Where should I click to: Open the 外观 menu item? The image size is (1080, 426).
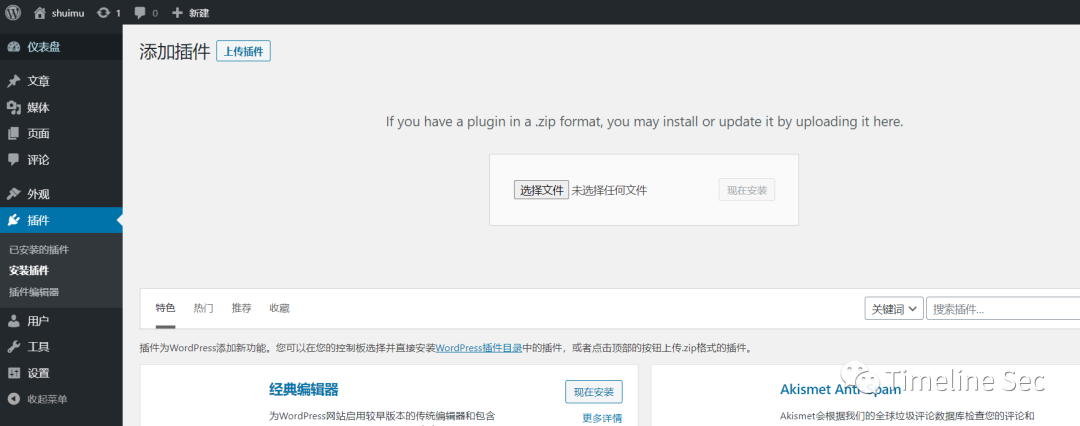click(x=61, y=194)
